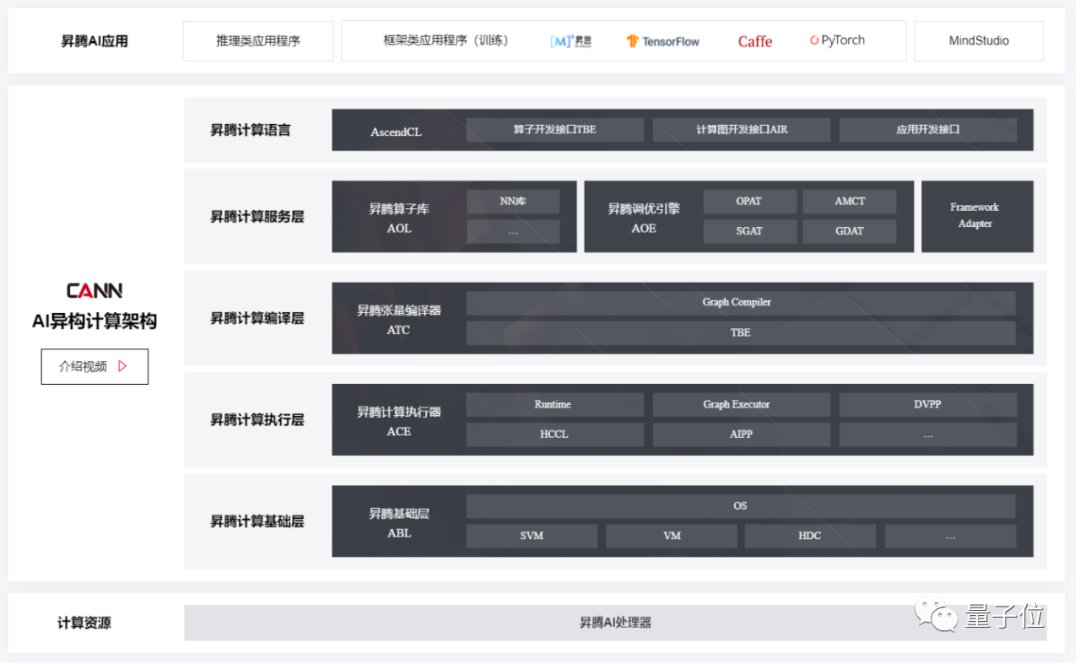Select the SVM block
The width and height of the screenshot is (1080, 664).
point(532,536)
